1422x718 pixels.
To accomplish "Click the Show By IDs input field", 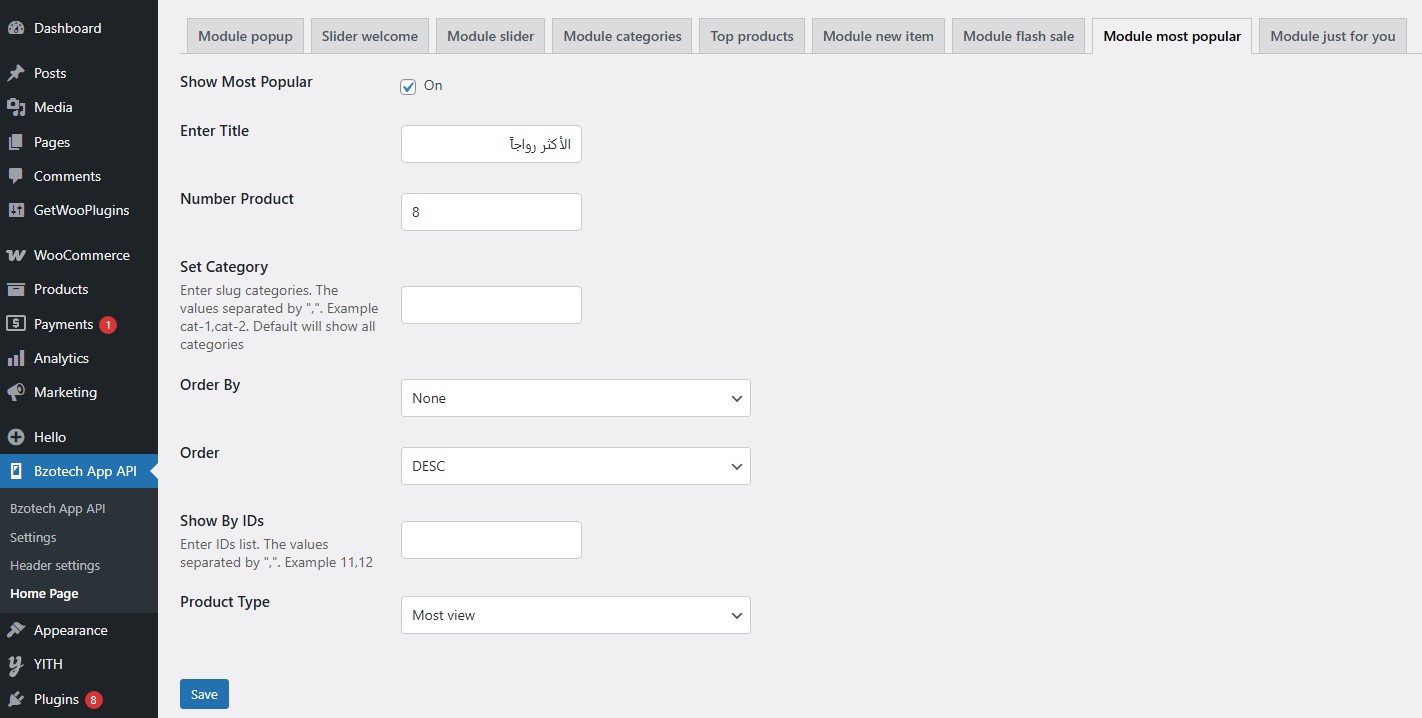I will click(491, 540).
